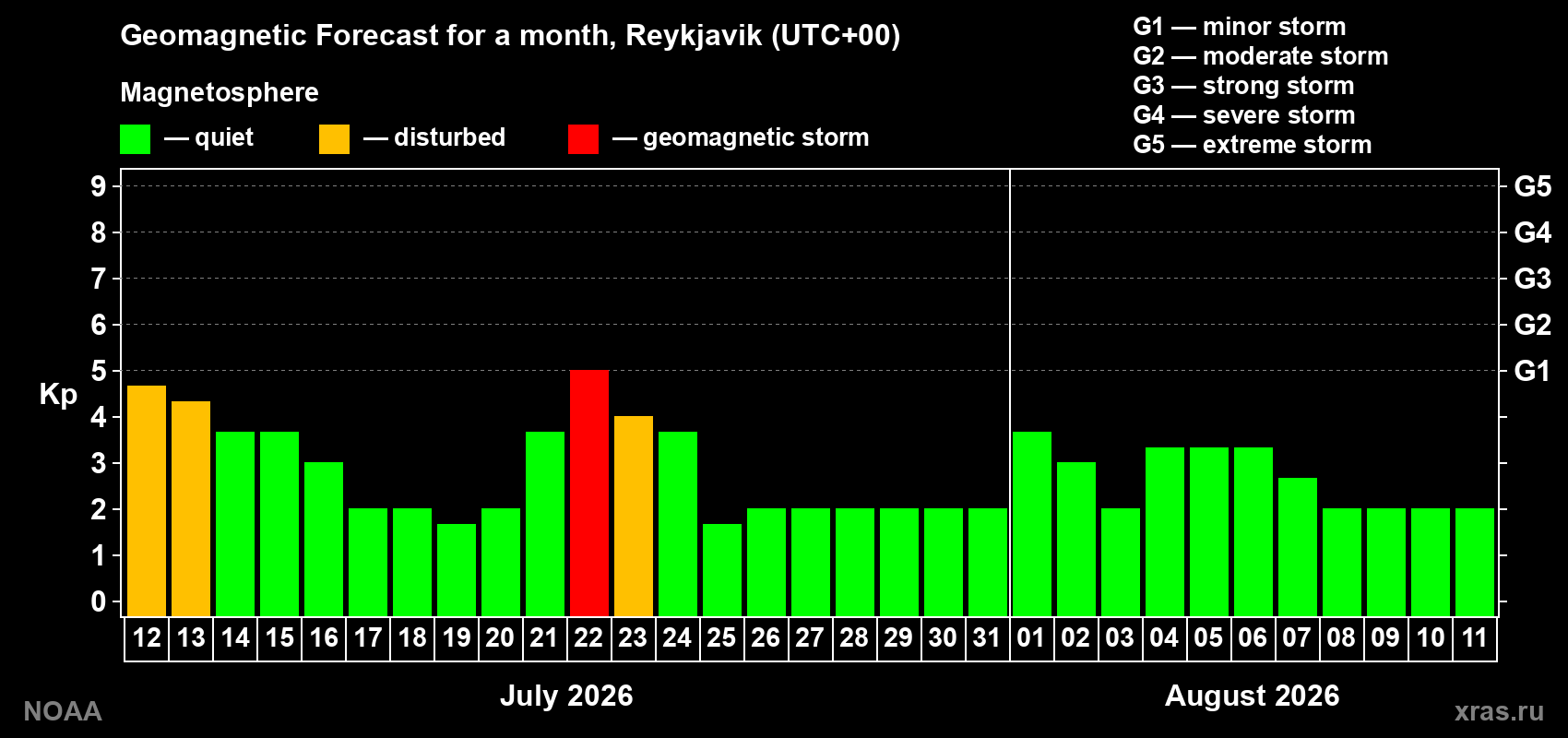Click the G4 label on right axis

[x=1532, y=232]
